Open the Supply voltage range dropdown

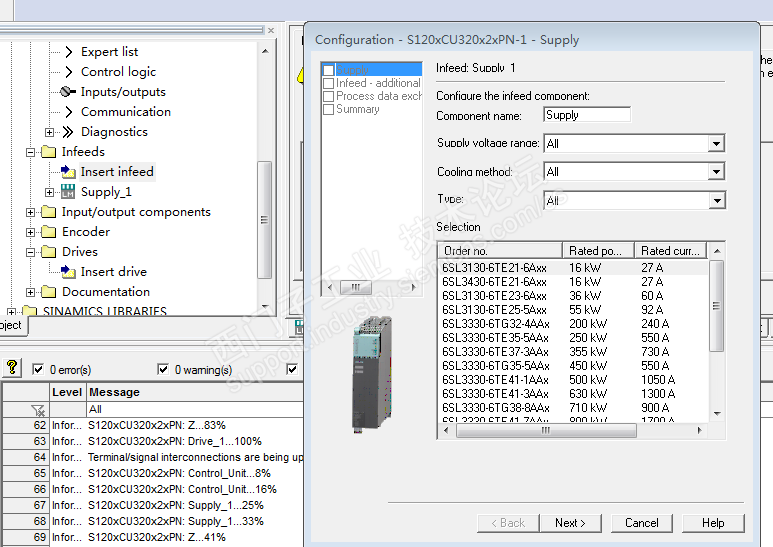(x=716, y=143)
